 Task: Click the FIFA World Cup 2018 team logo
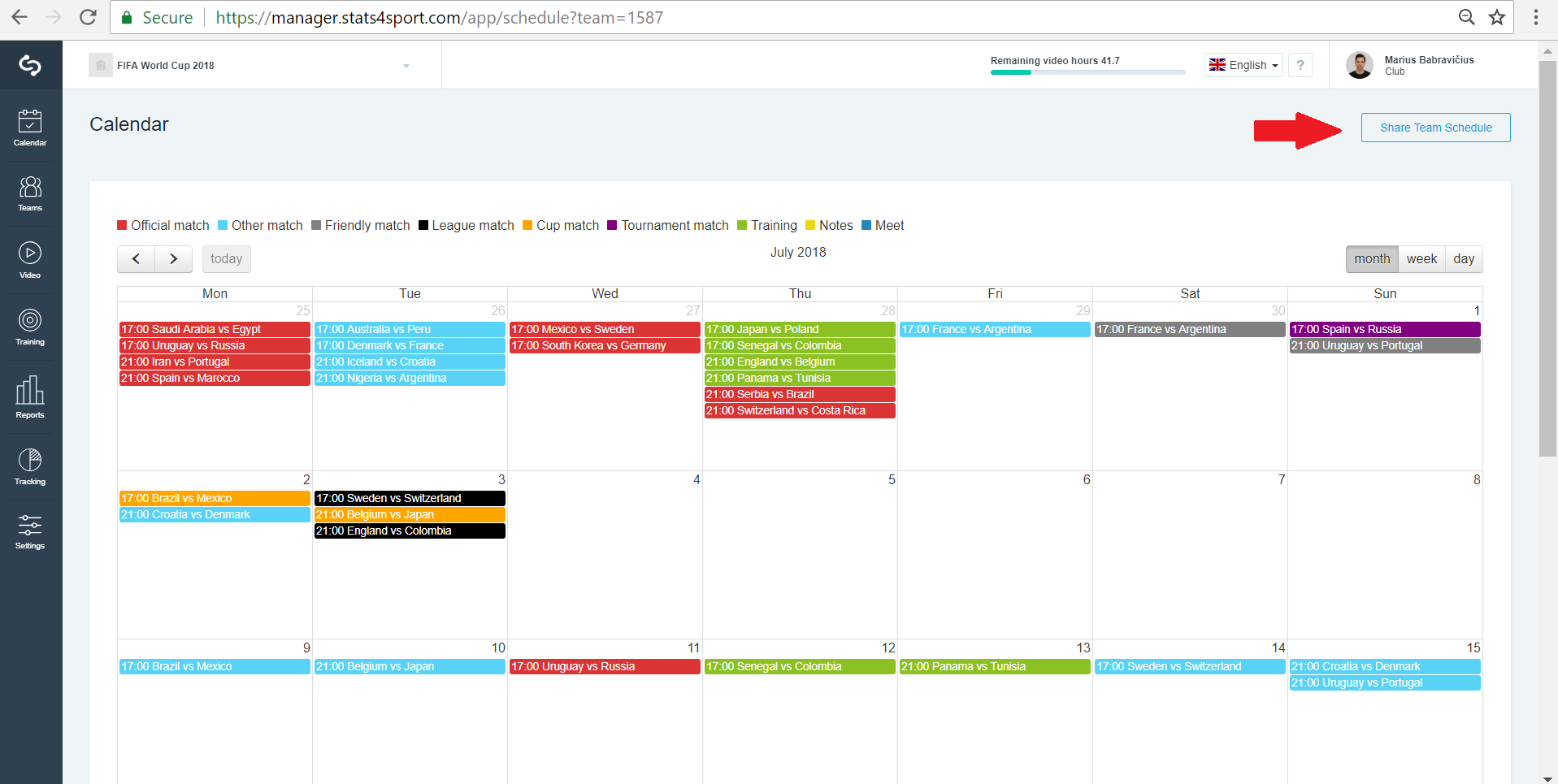100,65
